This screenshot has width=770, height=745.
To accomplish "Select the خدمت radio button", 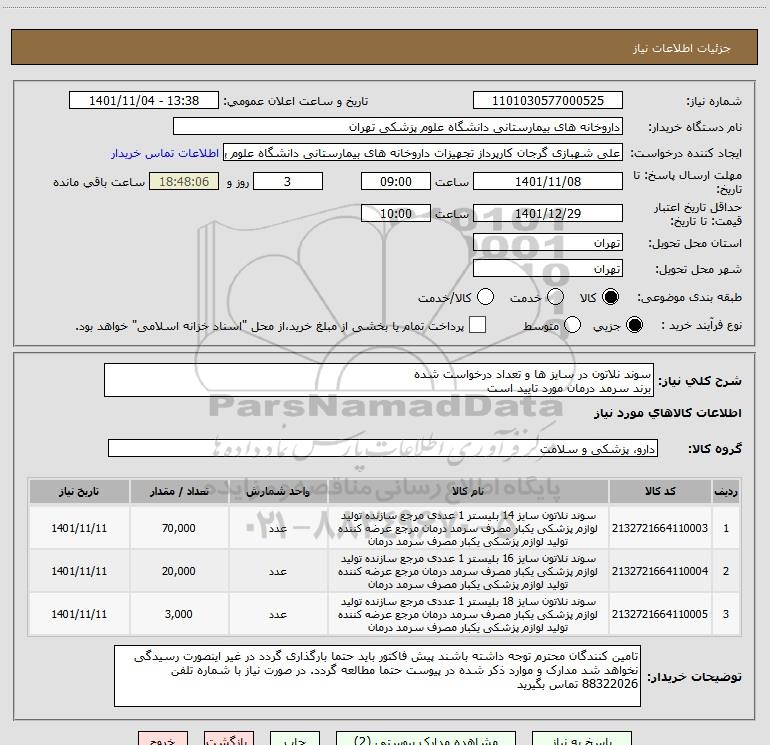I will tap(555, 297).
